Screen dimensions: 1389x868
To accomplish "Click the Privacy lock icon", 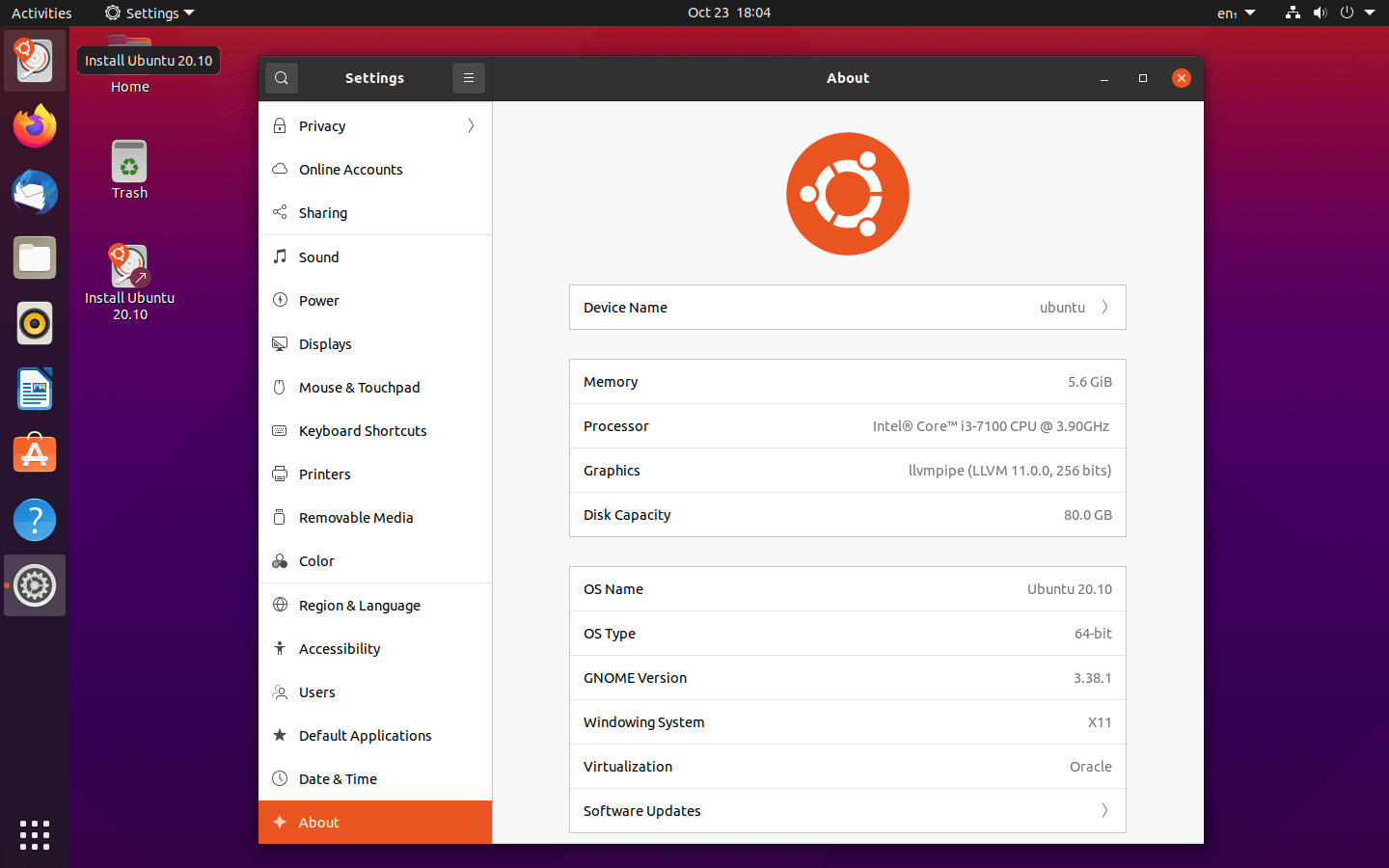I will click(x=280, y=125).
